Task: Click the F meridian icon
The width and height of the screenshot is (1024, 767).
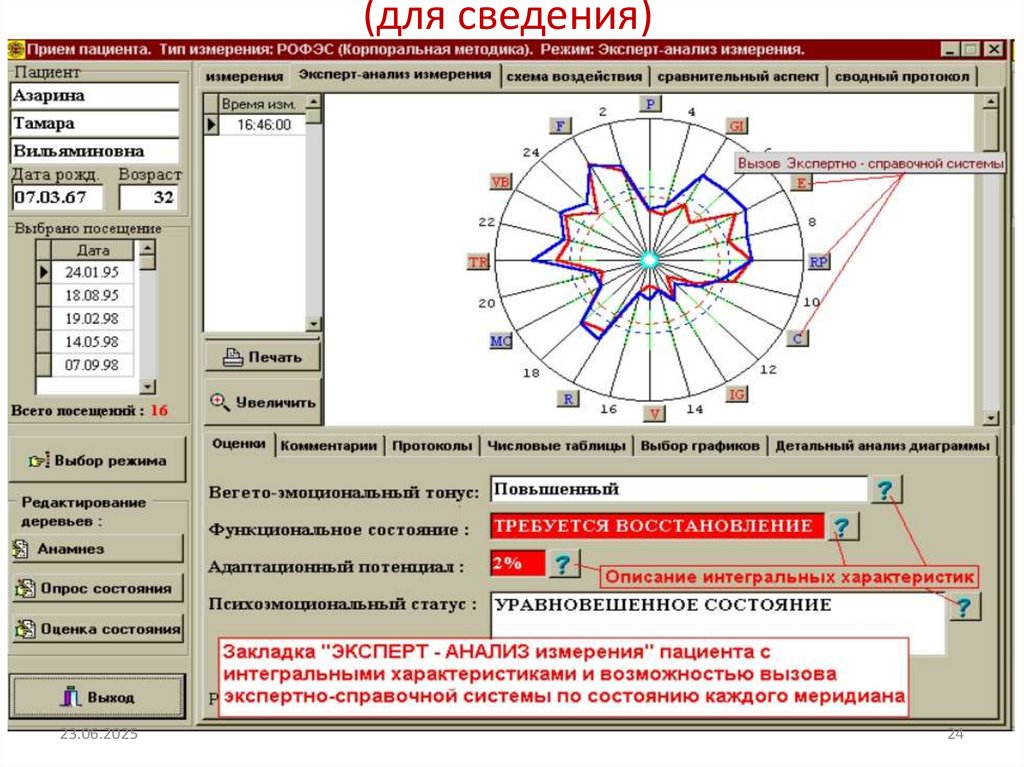Action: 559,127
